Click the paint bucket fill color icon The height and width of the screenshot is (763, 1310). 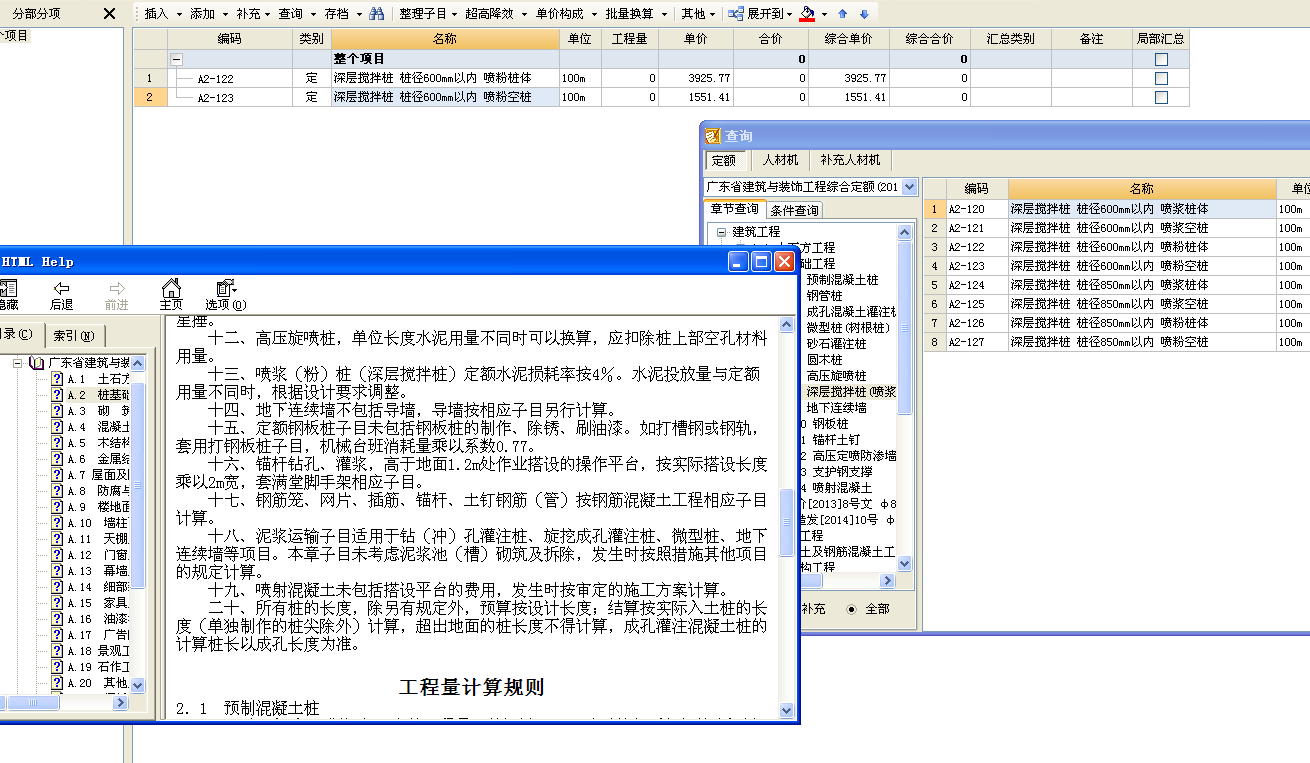(x=808, y=14)
